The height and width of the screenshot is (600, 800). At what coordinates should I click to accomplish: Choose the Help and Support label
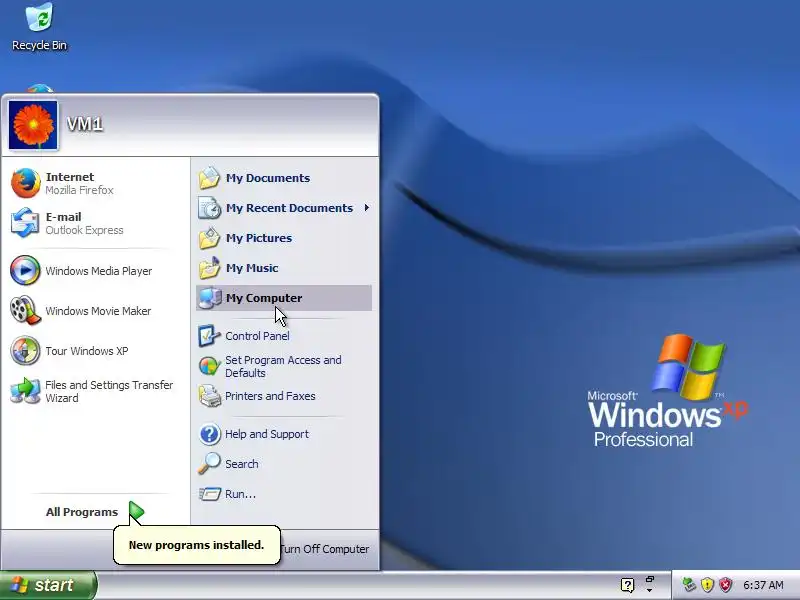point(267,434)
